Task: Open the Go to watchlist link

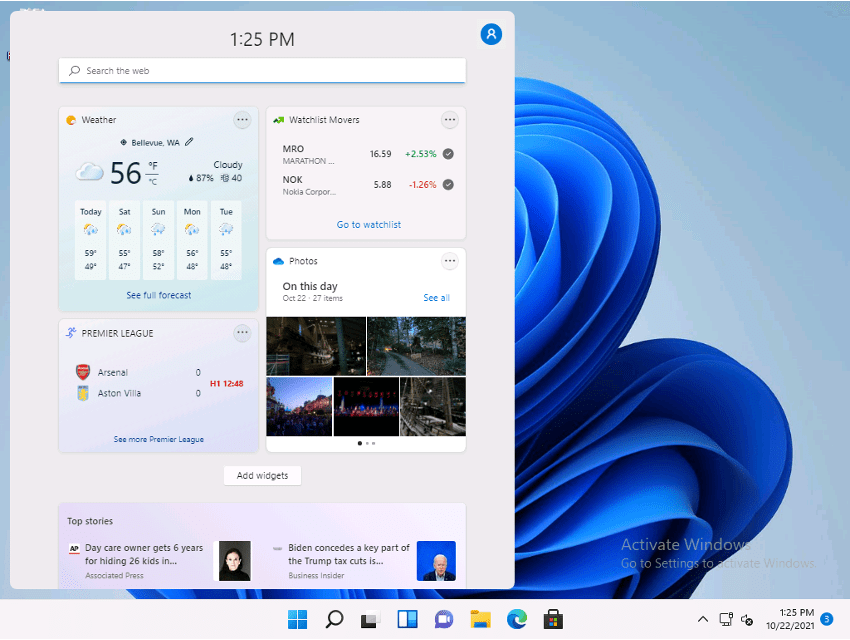Action: (368, 225)
